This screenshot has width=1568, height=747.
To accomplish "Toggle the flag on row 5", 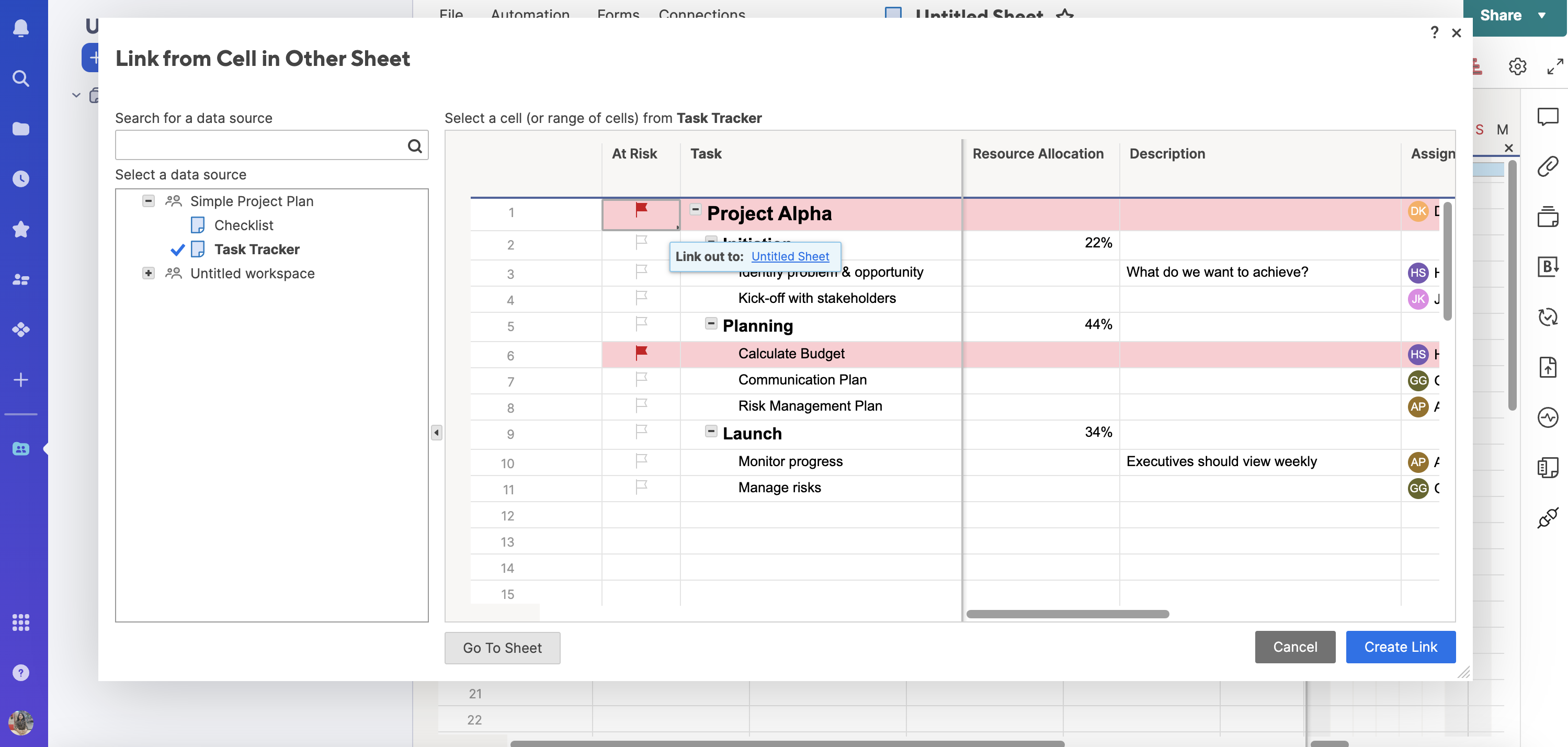I will [640, 324].
